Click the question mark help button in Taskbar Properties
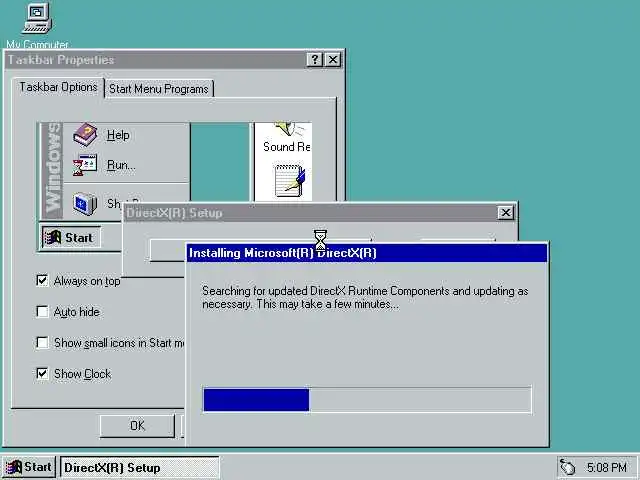The height and width of the screenshot is (480, 640). click(x=315, y=60)
